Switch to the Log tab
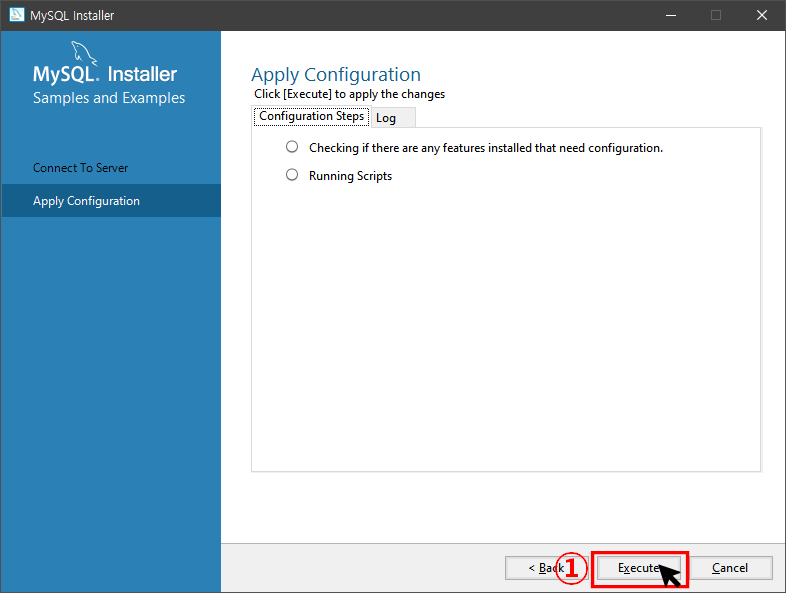Viewport: 786px width, 610px height. (x=393, y=118)
